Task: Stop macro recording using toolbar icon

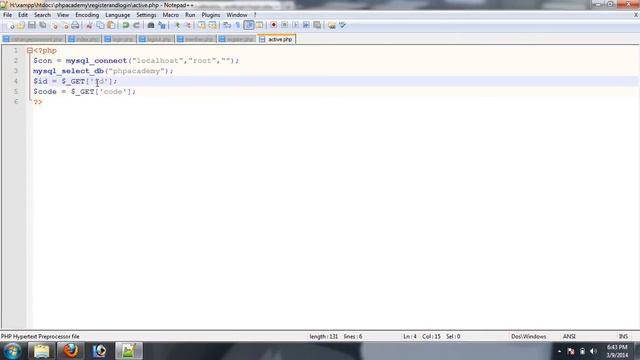Action: tap(284, 25)
